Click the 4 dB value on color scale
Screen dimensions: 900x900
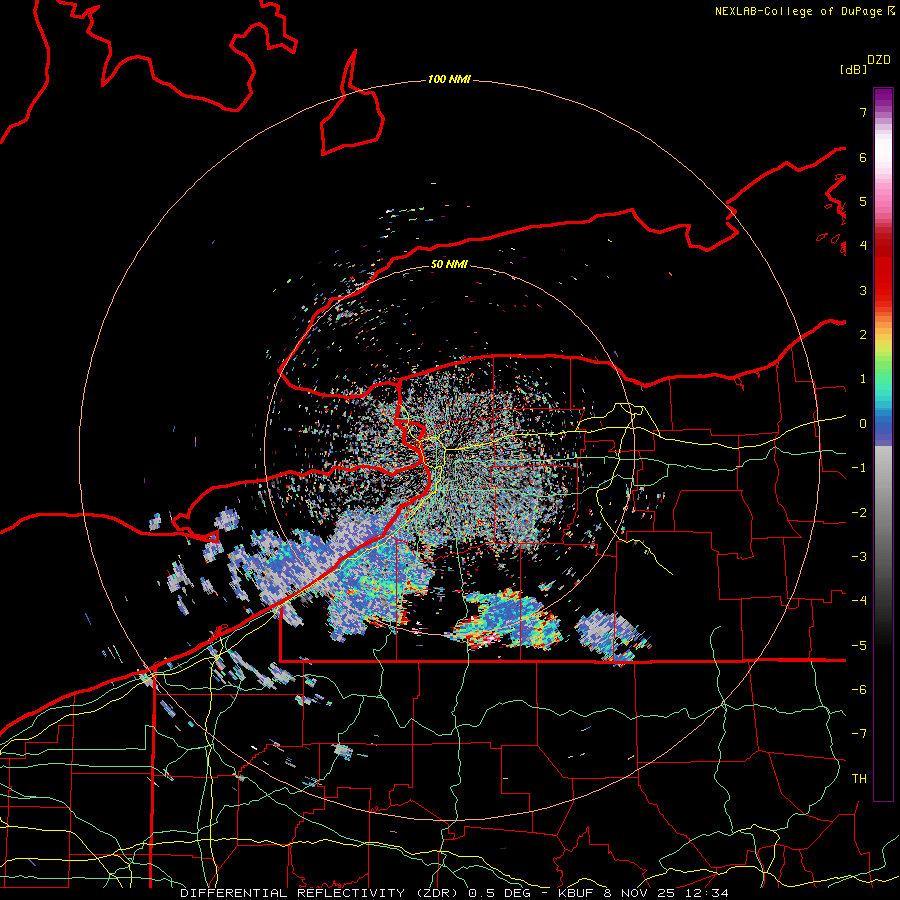pyautogui.click(x=863, y=246)
